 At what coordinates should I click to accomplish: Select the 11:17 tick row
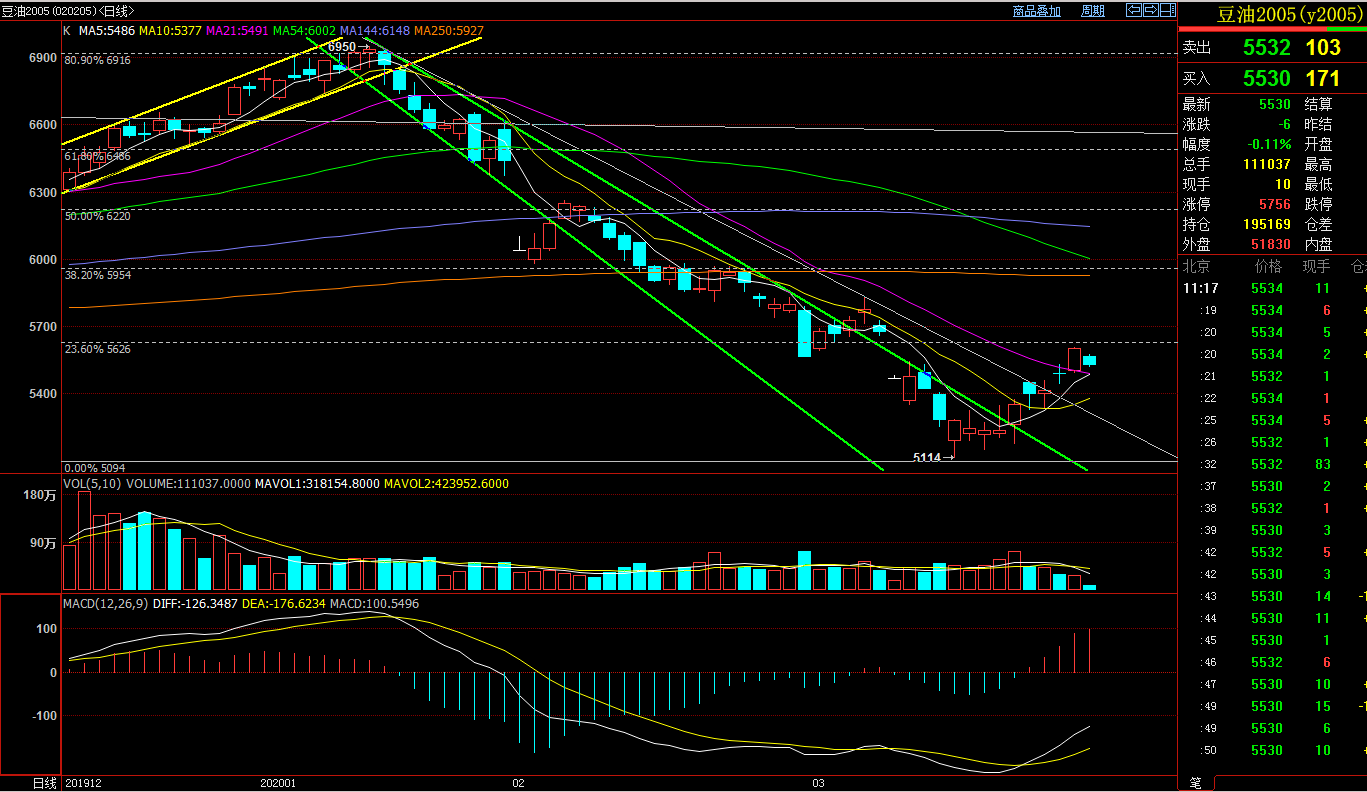point(1273,288)
